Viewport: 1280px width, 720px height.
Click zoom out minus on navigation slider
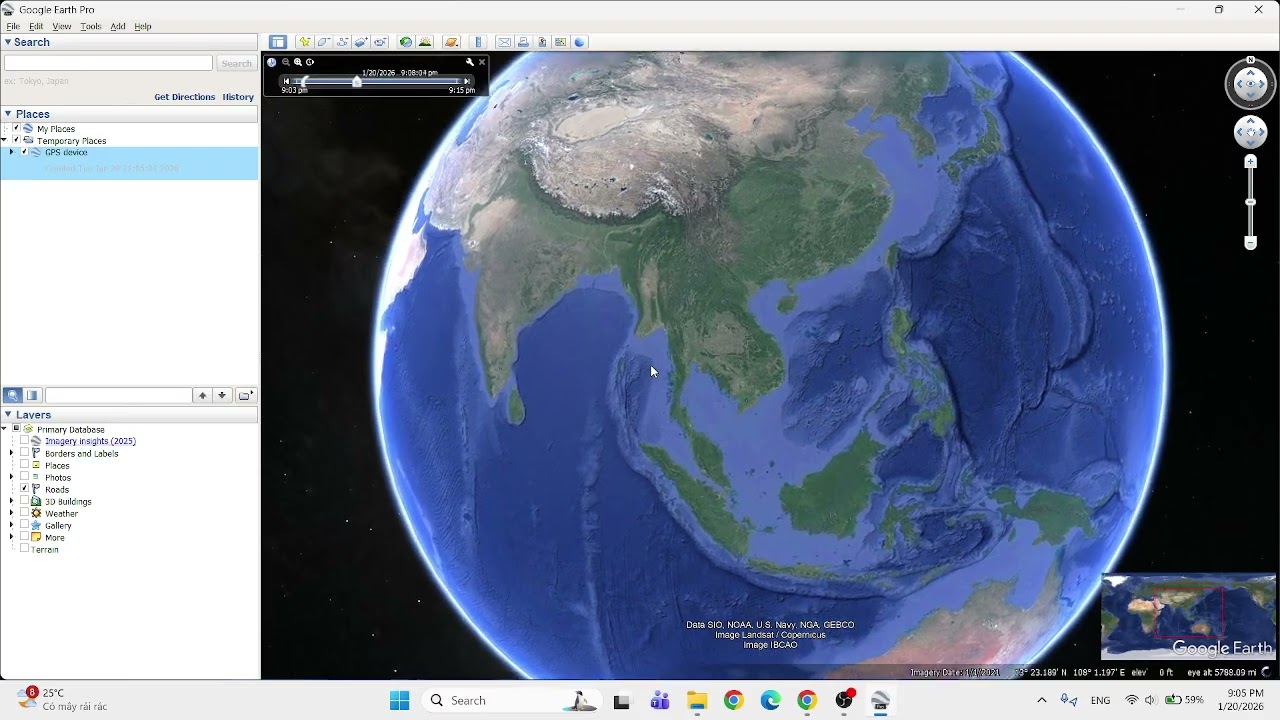(x=1250, y=243)
